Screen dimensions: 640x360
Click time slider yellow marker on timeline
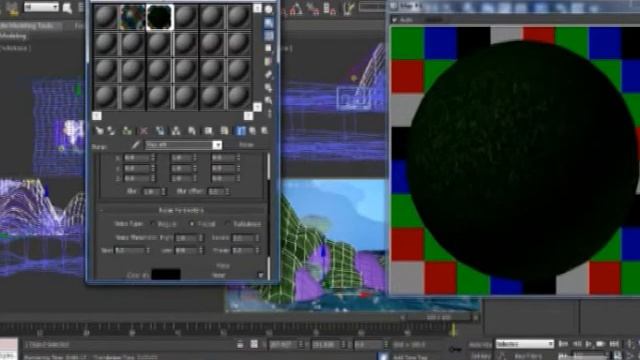pos(453,329)
